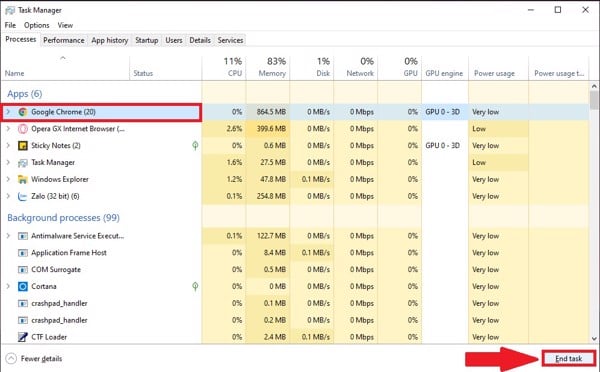Expand the Cortana process row
Image resolution: width=600 pixels, height=372 pixels.
pos(8,286)
